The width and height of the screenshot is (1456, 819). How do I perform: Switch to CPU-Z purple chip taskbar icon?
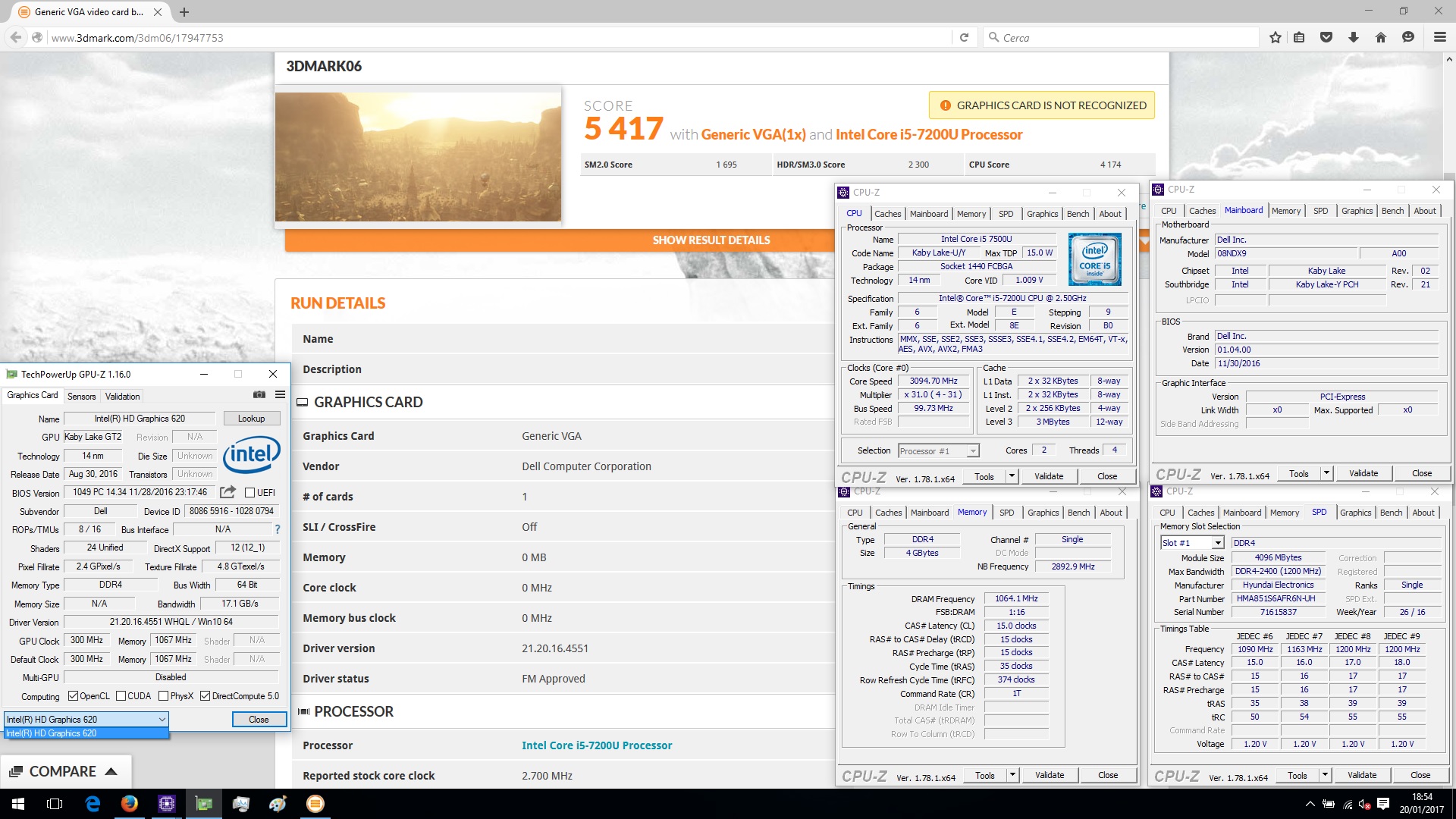pos(167,804)
